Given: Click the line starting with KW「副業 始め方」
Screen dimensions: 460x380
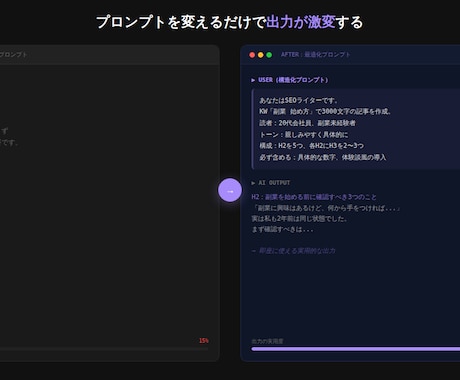Looking at the screenshot, I should point(325,111).
